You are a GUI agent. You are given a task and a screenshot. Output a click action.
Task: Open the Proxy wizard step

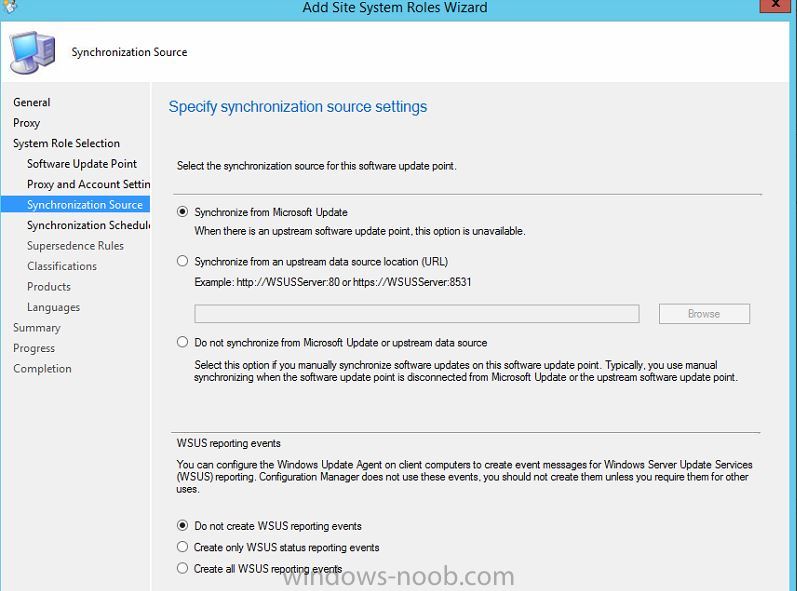(26, 123)
